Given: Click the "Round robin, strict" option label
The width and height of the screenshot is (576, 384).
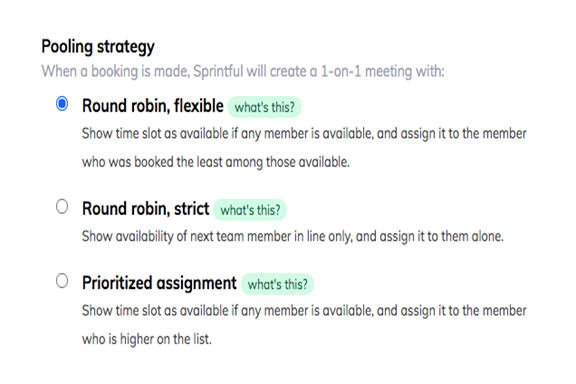Looking at the screenshot, I should [145, 209].
